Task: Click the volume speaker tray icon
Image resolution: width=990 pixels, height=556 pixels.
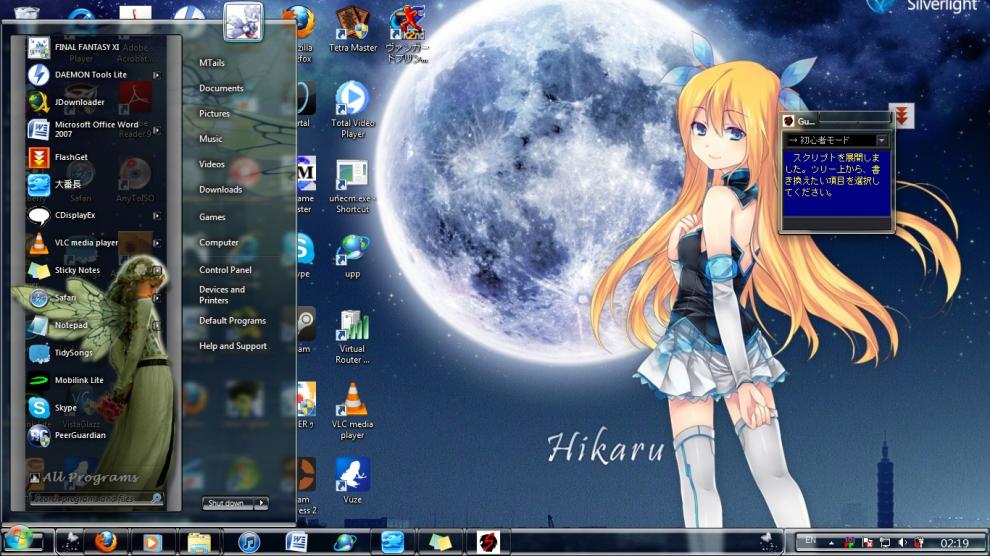Action: [902, 543]
